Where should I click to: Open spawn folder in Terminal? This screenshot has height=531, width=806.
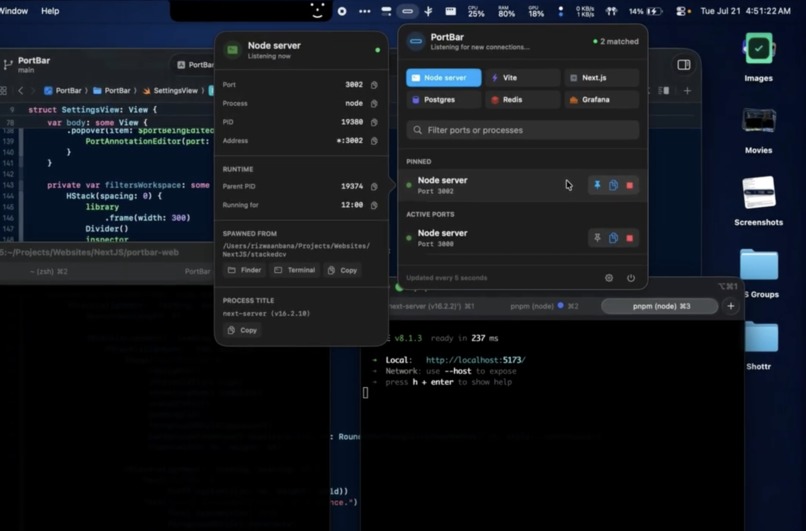click(295, 270)
